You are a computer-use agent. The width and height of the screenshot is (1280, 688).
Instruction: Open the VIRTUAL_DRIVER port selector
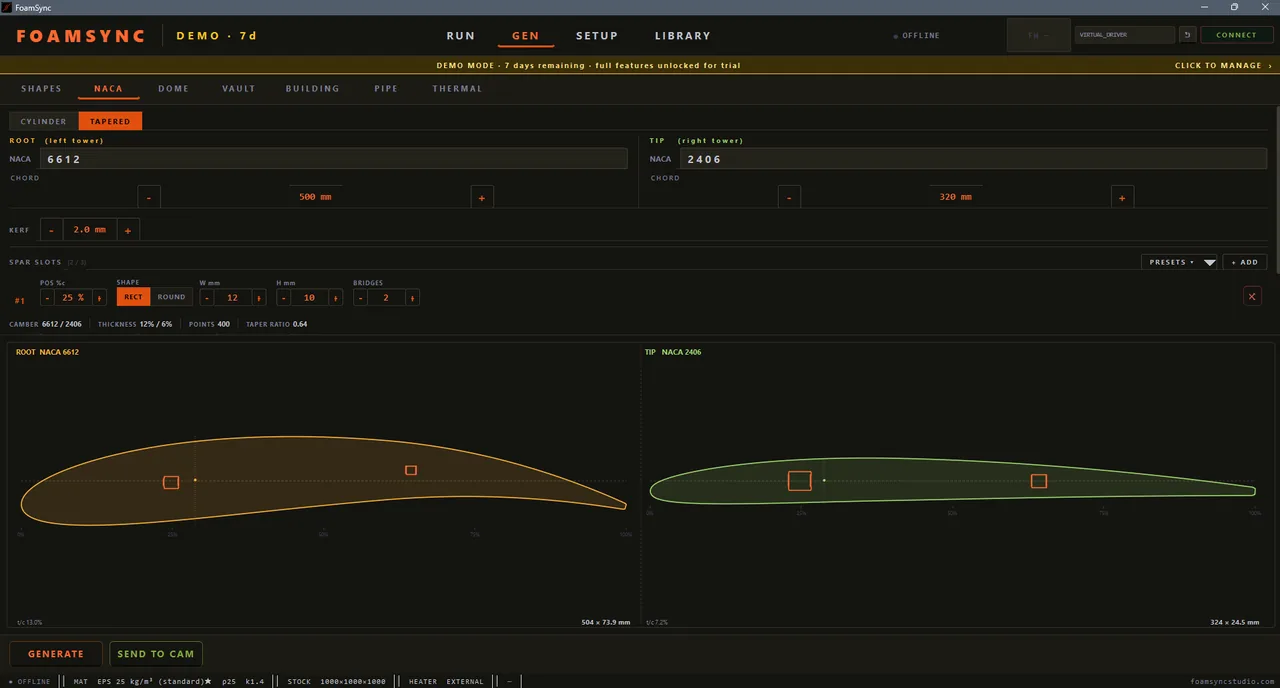click(x=1125, y=35)
